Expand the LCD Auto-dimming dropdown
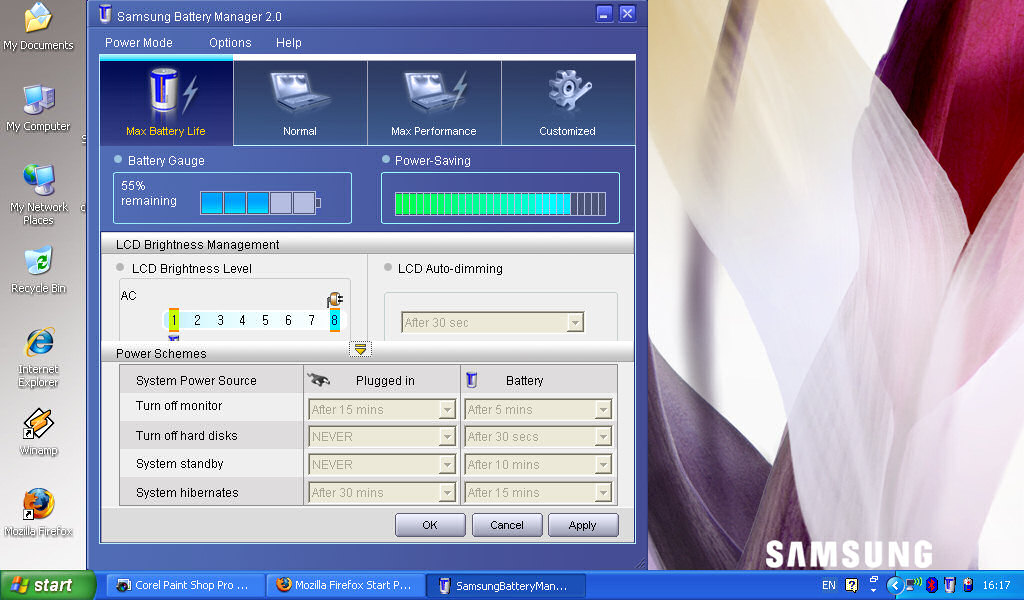Screen dimensions: 1024x600 click(574, 323)
